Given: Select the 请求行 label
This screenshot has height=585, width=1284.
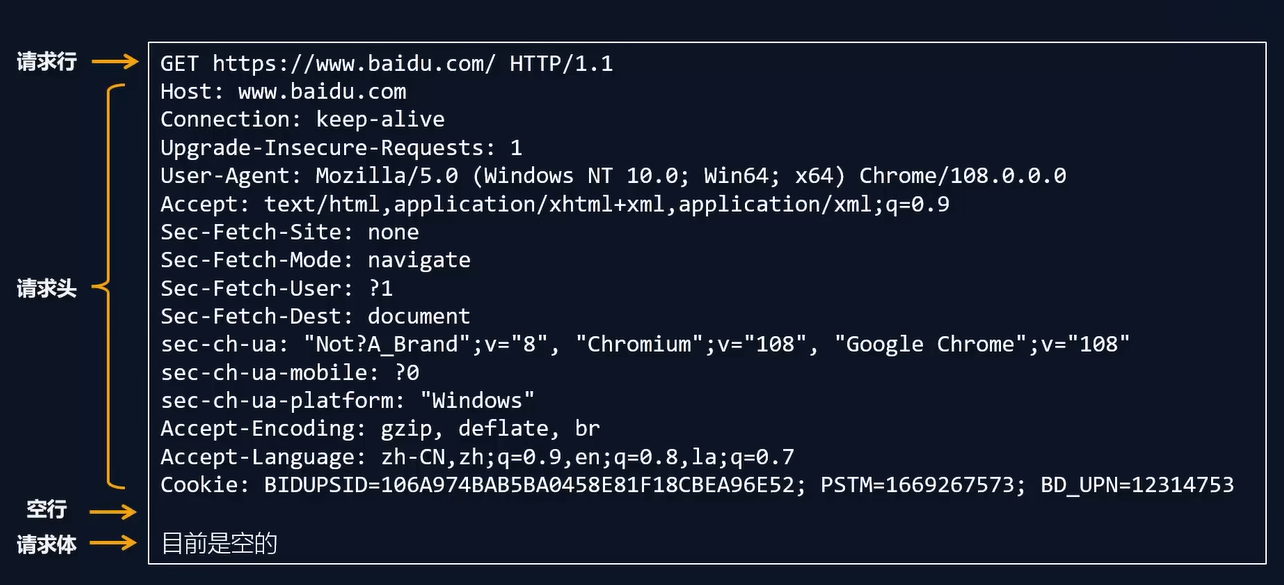Looking at the screenshot, I should [46, 62].
